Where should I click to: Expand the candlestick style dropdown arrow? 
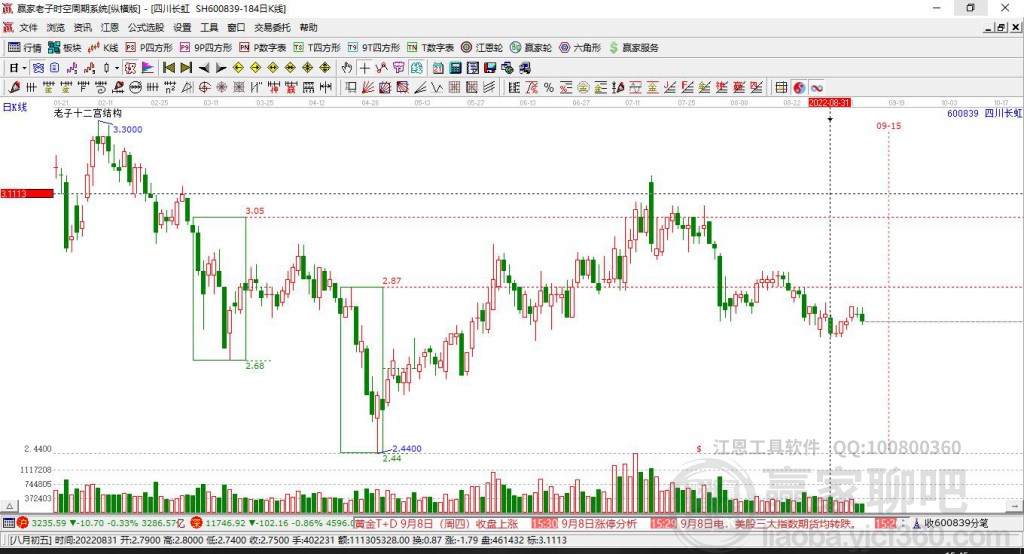(x=117, y=68)
